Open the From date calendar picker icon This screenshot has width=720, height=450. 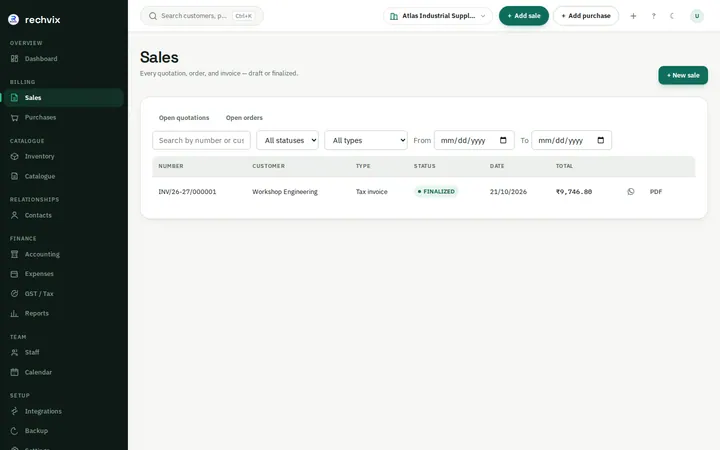pyautogui.click(x=503, y=141)
